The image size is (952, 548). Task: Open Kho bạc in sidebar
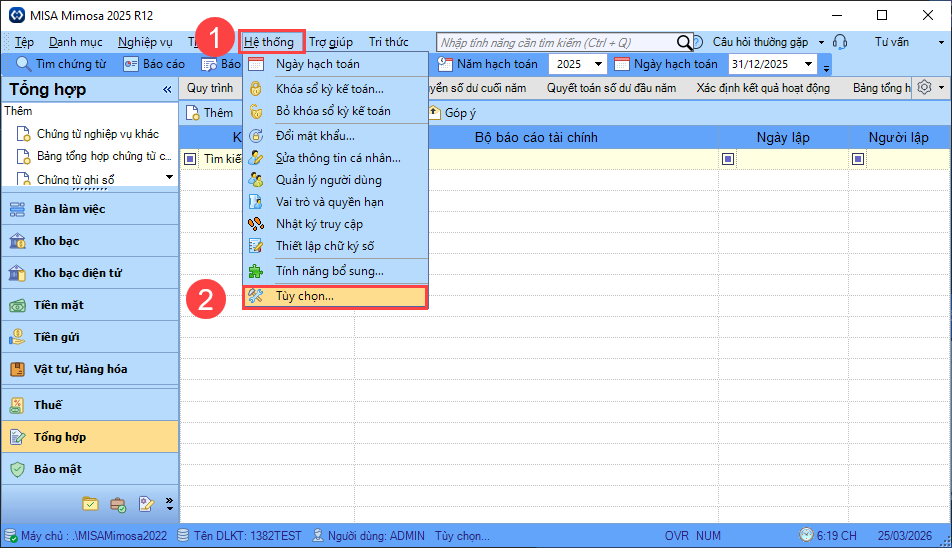click(57, 241)
